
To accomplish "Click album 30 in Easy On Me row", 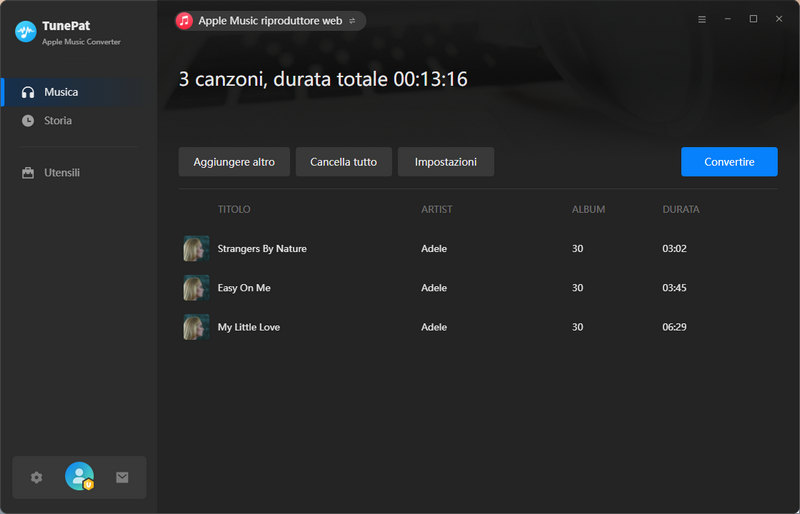I will (578, 288).
